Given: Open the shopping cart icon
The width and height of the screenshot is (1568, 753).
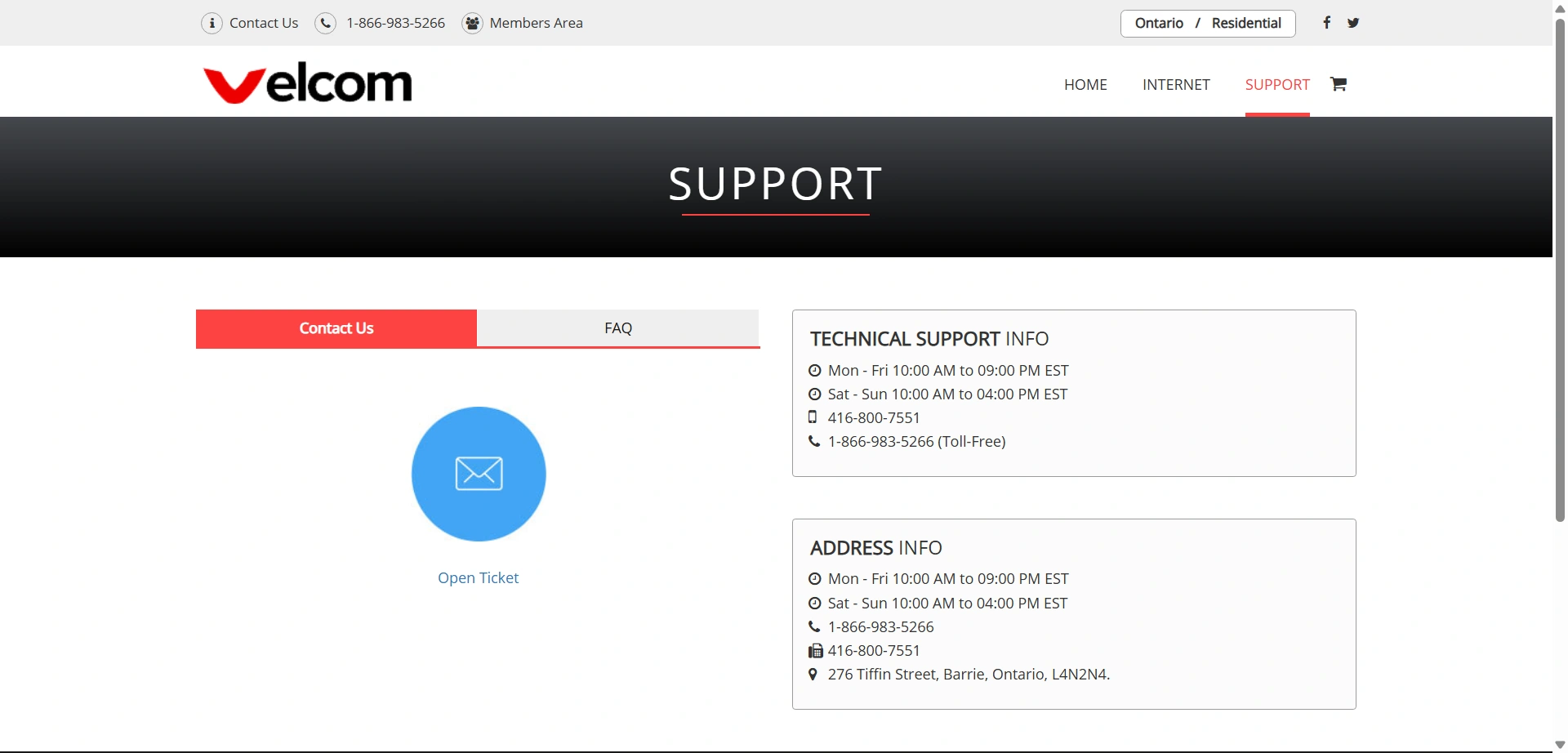Looking at the screenshot, I should 1338,84.
